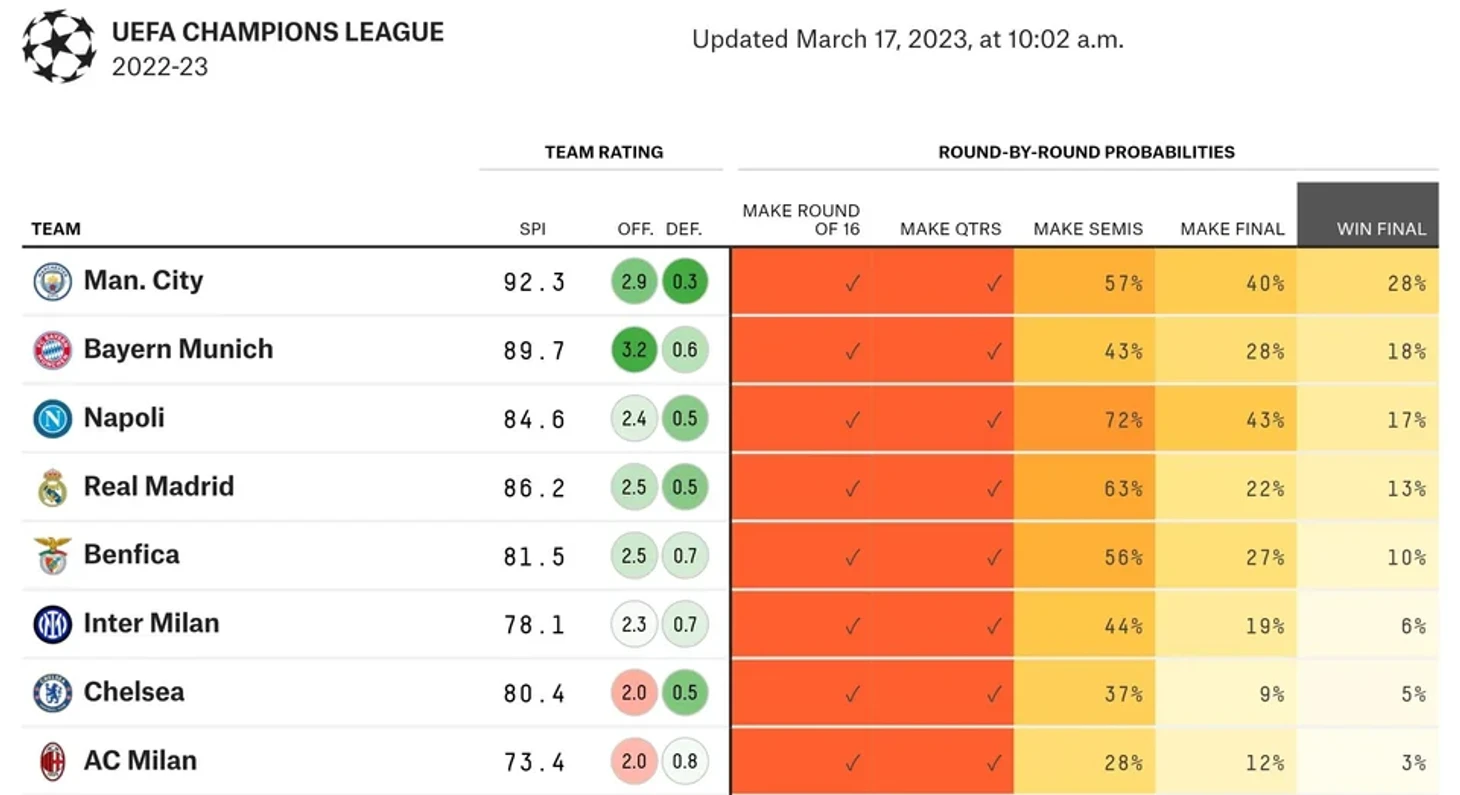The height and width of the screenshot is (795, 1460).
Task: Click the Benfica club crest
Action: 52,556
